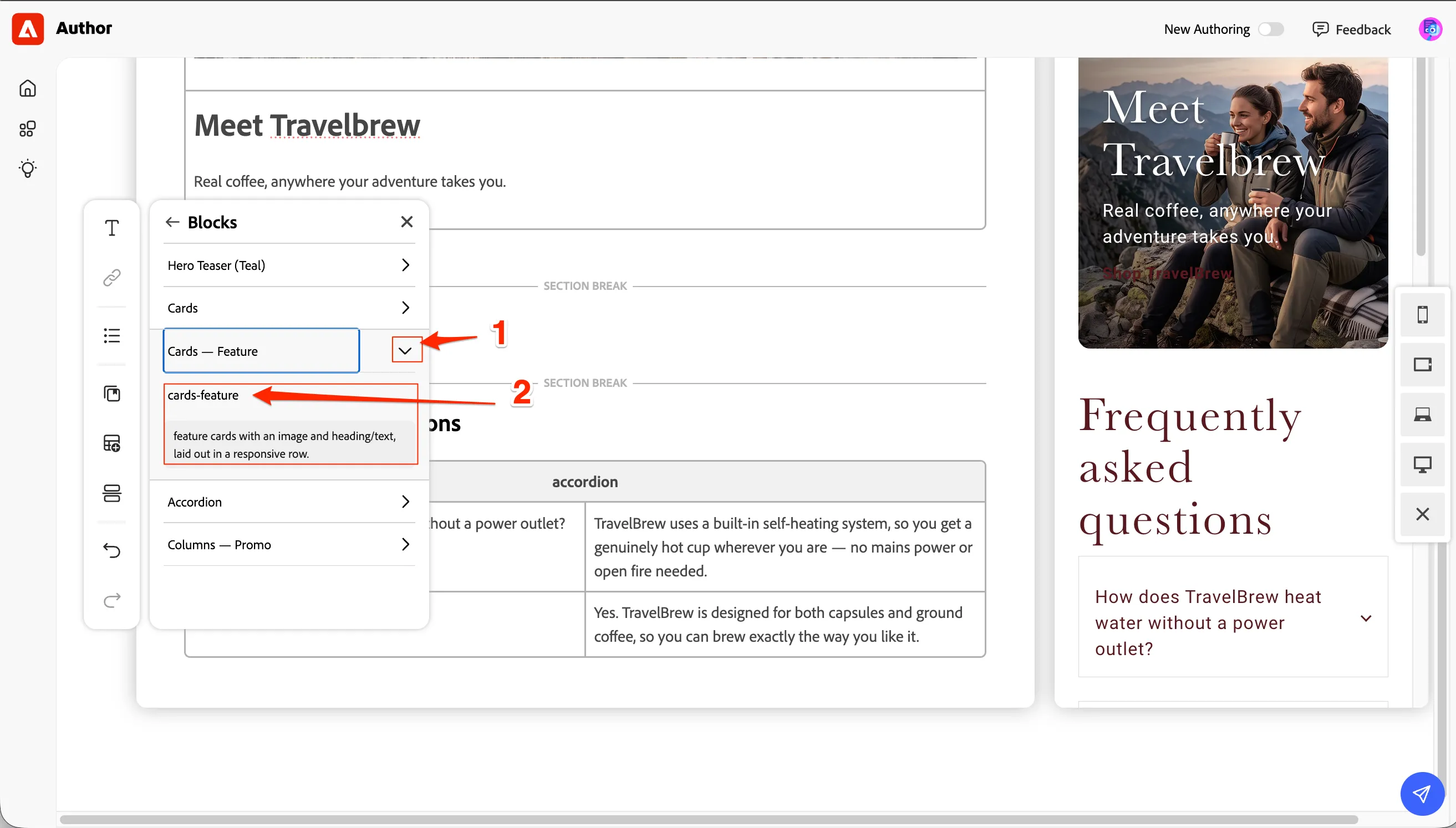Open the Home icon in left sidebar
This screenshot has width=1456, height=828.
[x=27, y=88]
